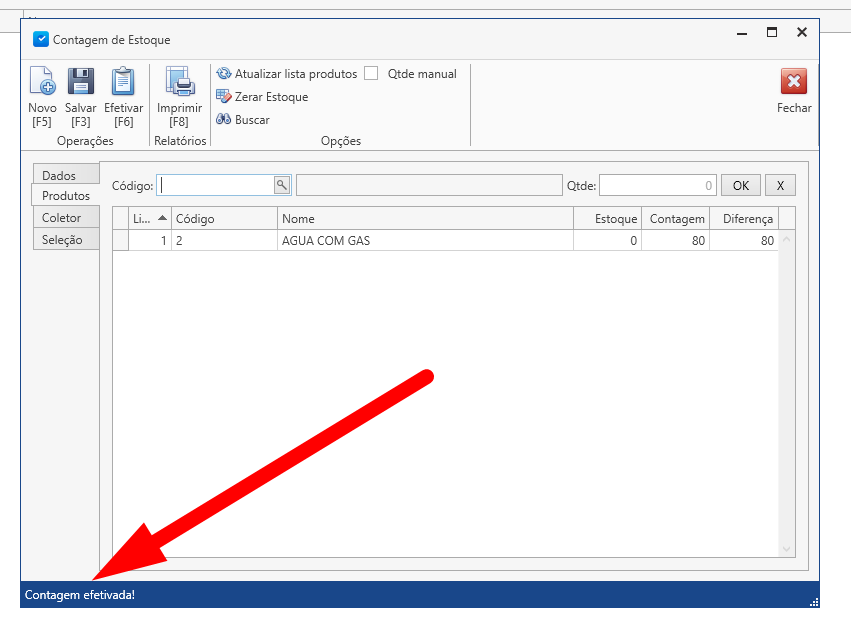Close the form using red Fechar icon
The image size is (851, 643).
pos(794,83)
